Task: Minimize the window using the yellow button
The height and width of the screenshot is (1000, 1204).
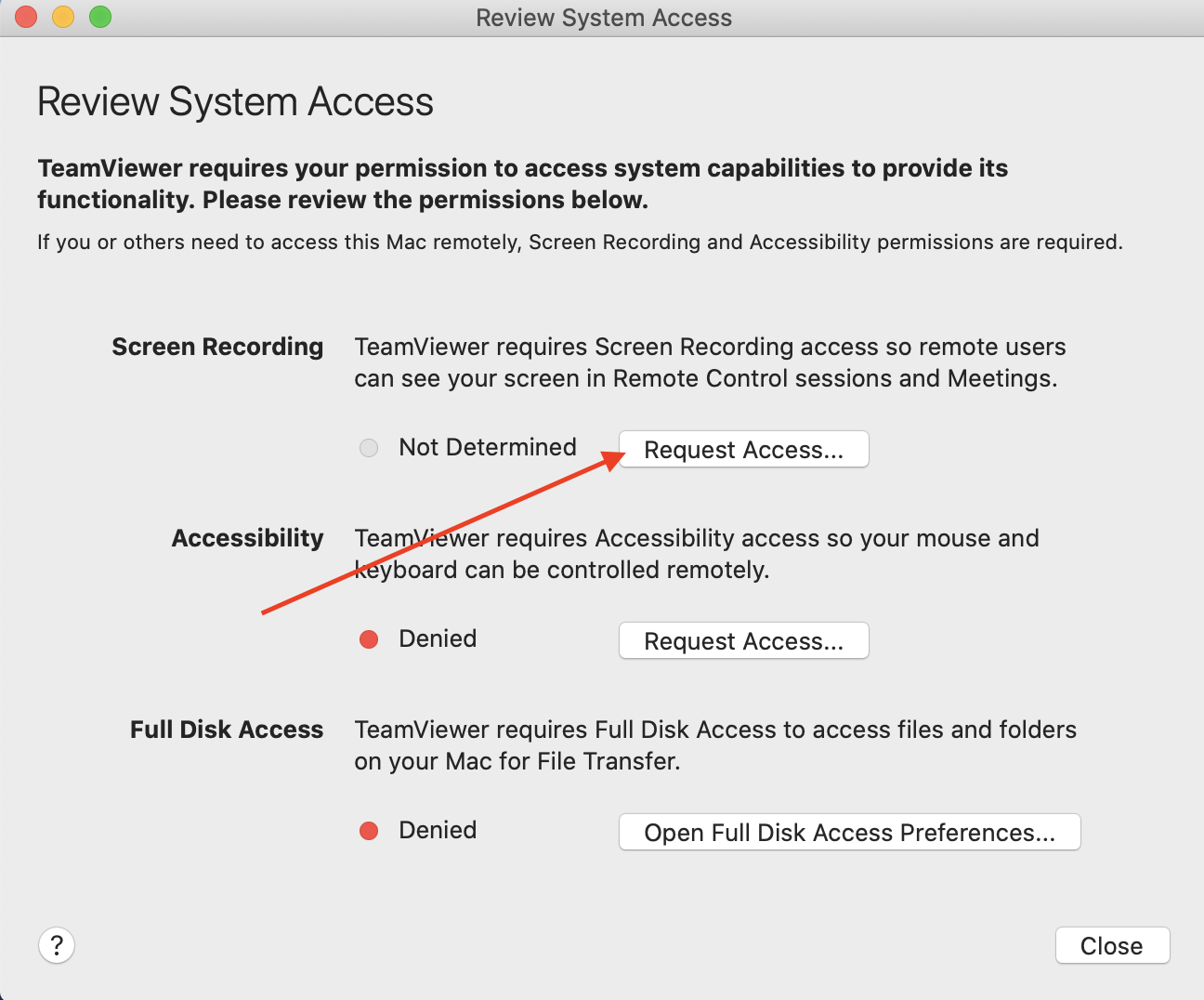Action: coord(63,17)
